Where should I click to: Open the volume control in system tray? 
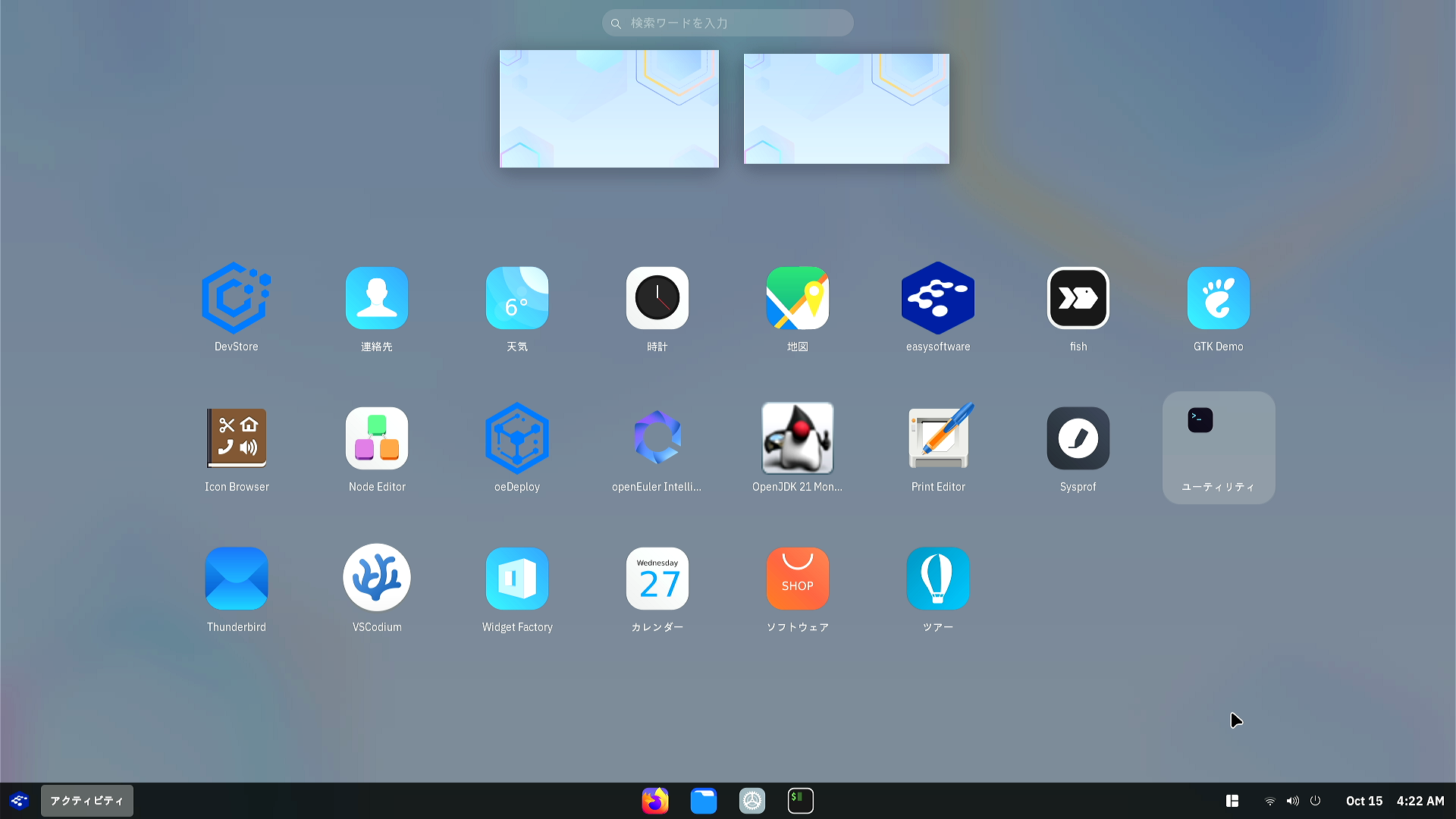pyautogui.click(x=1293, y=801)
